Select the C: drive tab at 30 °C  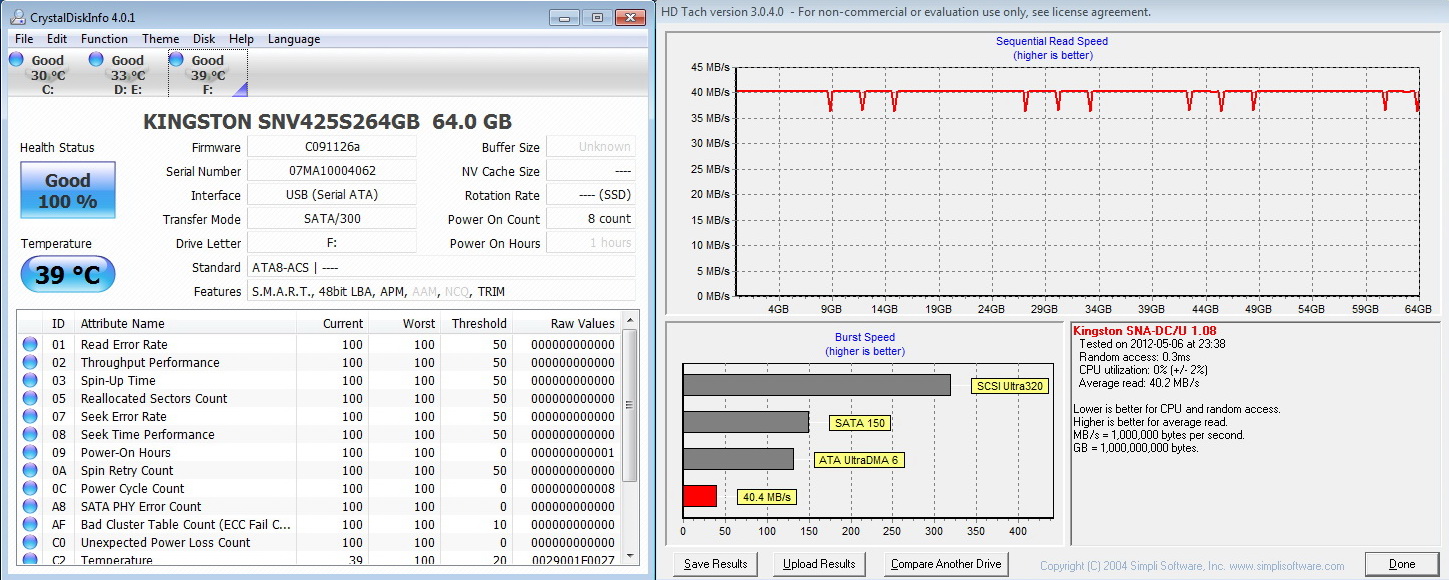click(x=47, y=74)
